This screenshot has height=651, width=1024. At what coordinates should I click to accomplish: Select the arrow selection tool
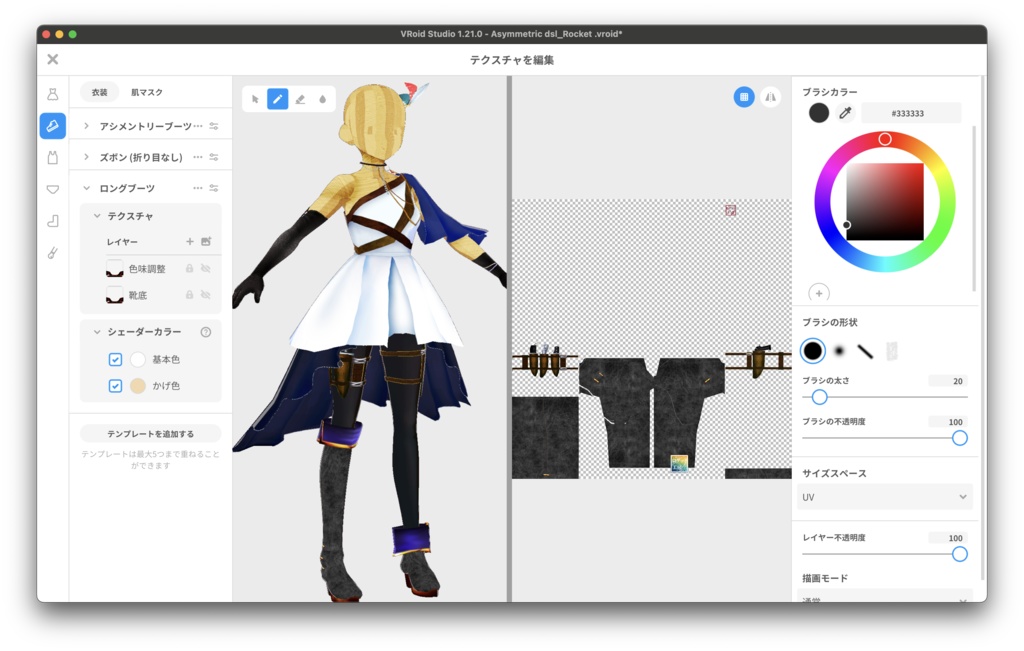(x=254, y=98)
